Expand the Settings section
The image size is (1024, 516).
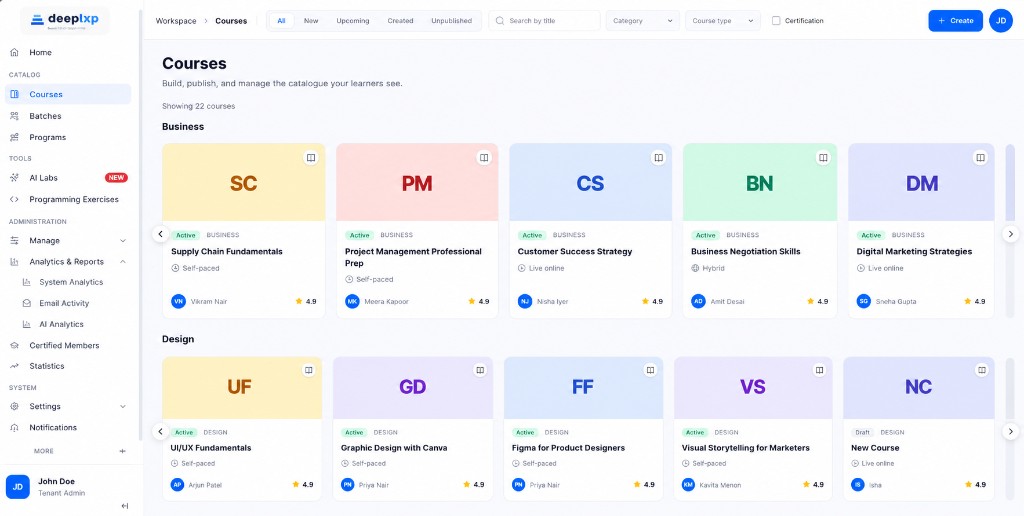coord(68,406)
